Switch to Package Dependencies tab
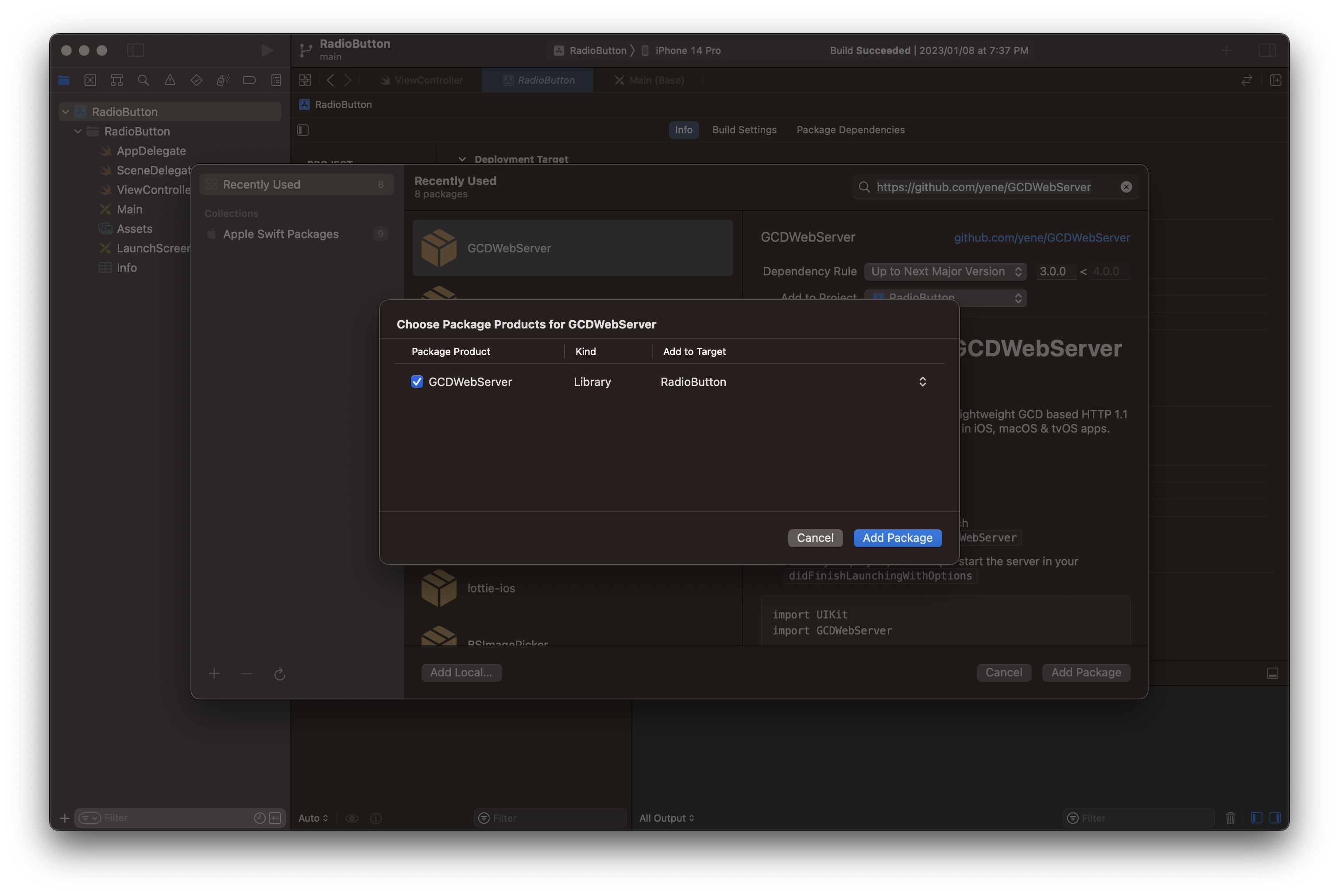Screen dimensions: 1339x896 pos(850,130)
